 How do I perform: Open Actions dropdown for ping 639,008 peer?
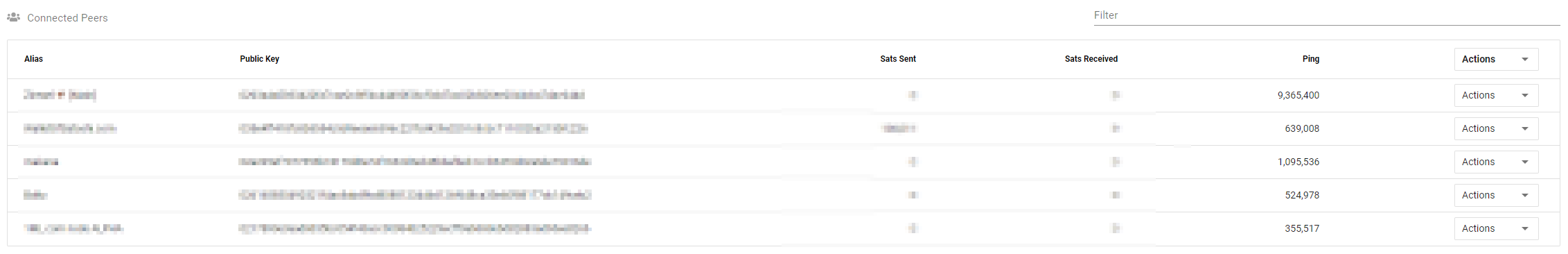point(1496,129)
